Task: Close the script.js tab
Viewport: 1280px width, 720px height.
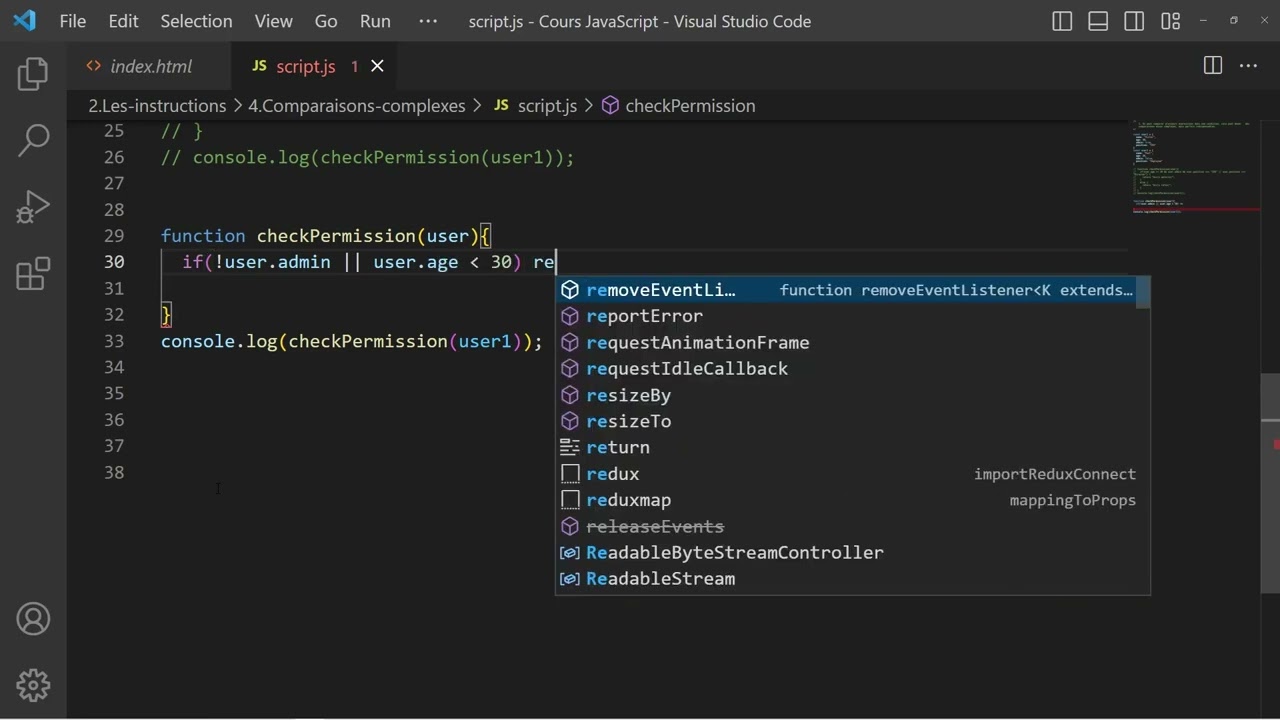Action: [377, 66]
